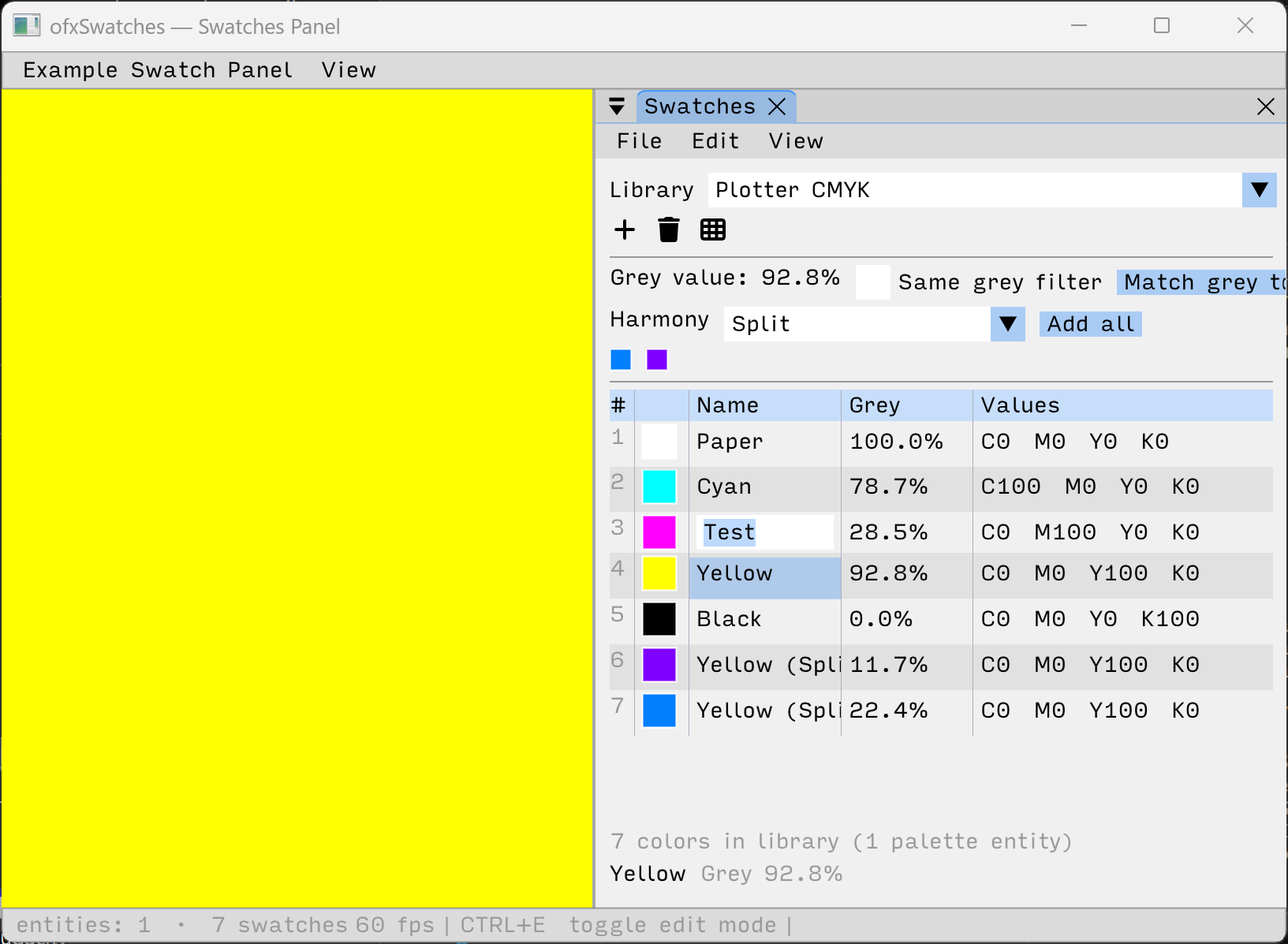Select the purple harmony color swatch
The height and width of the screenshot is (944, 1288).
(x=657, y=360)
